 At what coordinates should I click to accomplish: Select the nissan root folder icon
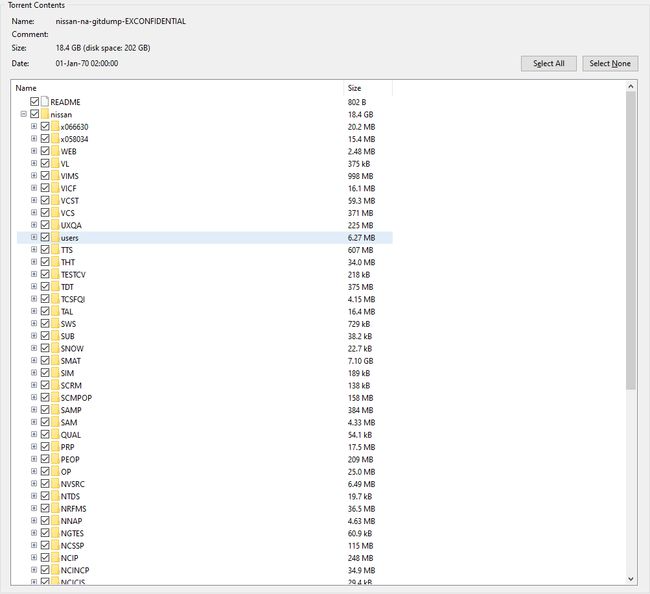45,114
